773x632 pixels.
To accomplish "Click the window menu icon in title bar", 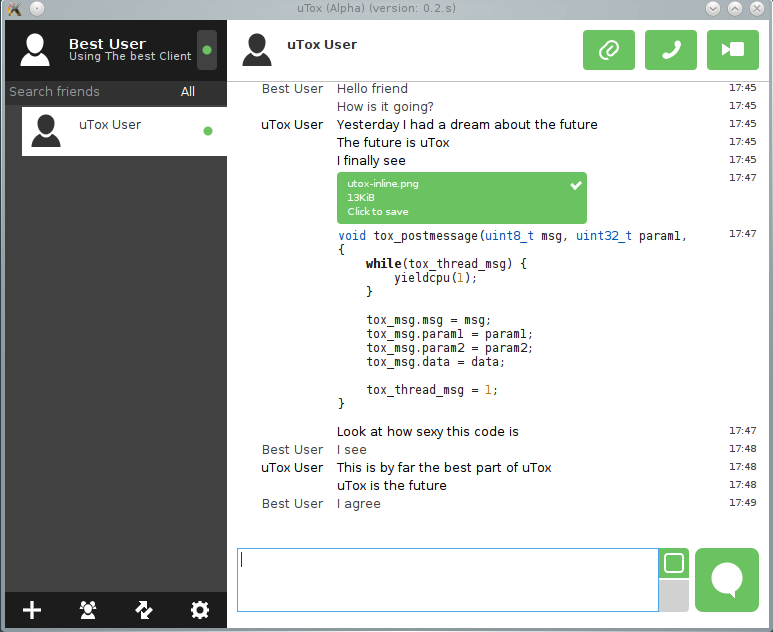I will click(14, 8).
